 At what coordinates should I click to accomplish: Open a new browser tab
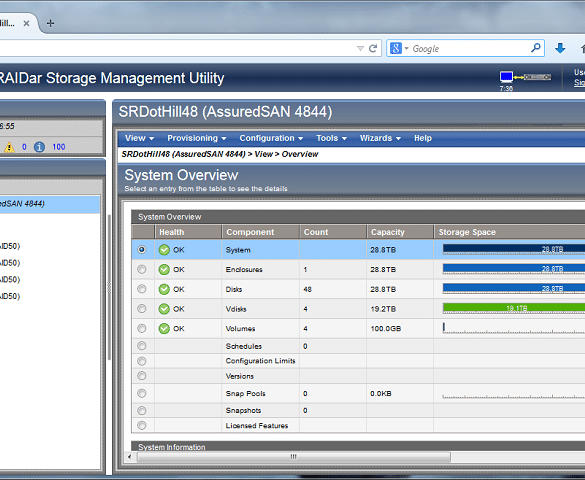[x=50, y=23]
